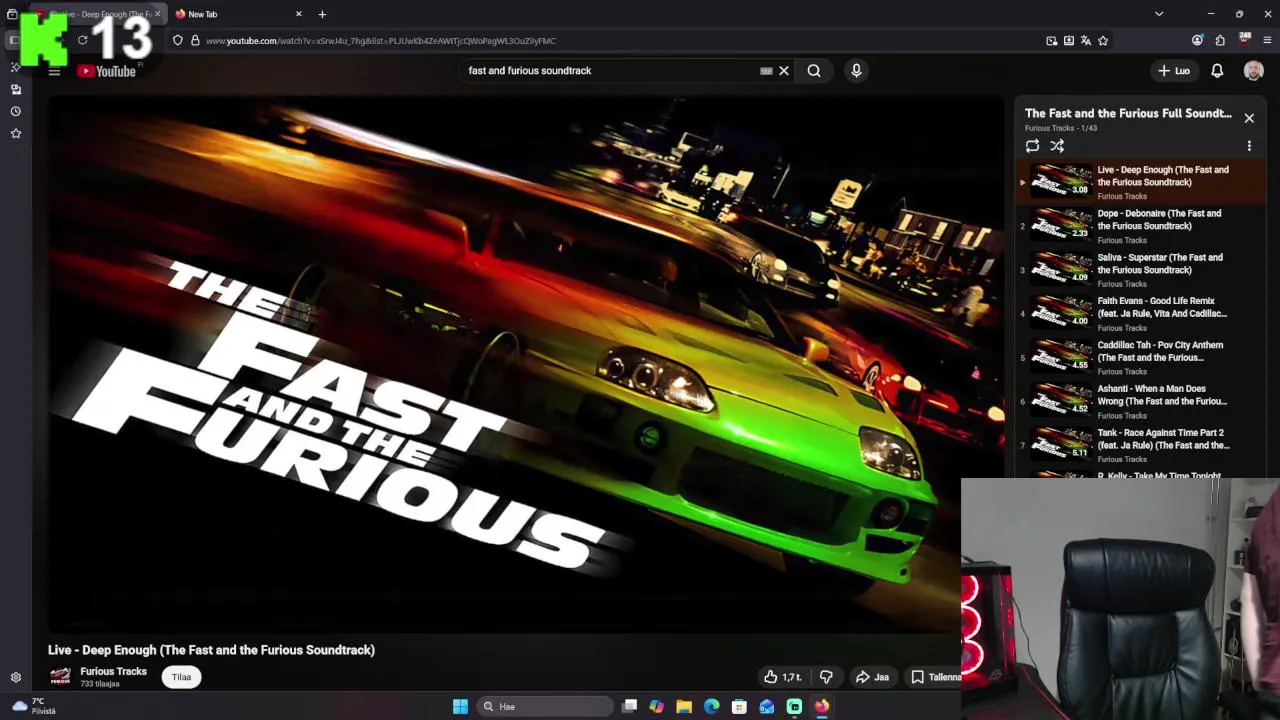Focus the browser address bar URL
This screenshot has height=720, width=1280.
tap(380, 41)
